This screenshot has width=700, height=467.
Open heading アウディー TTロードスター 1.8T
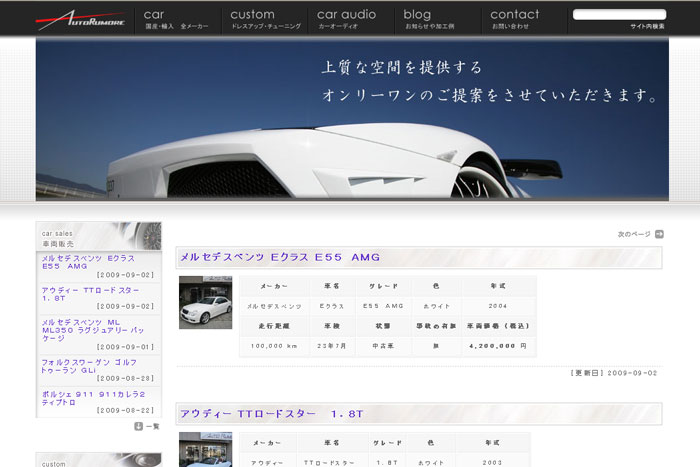(271, 414)
